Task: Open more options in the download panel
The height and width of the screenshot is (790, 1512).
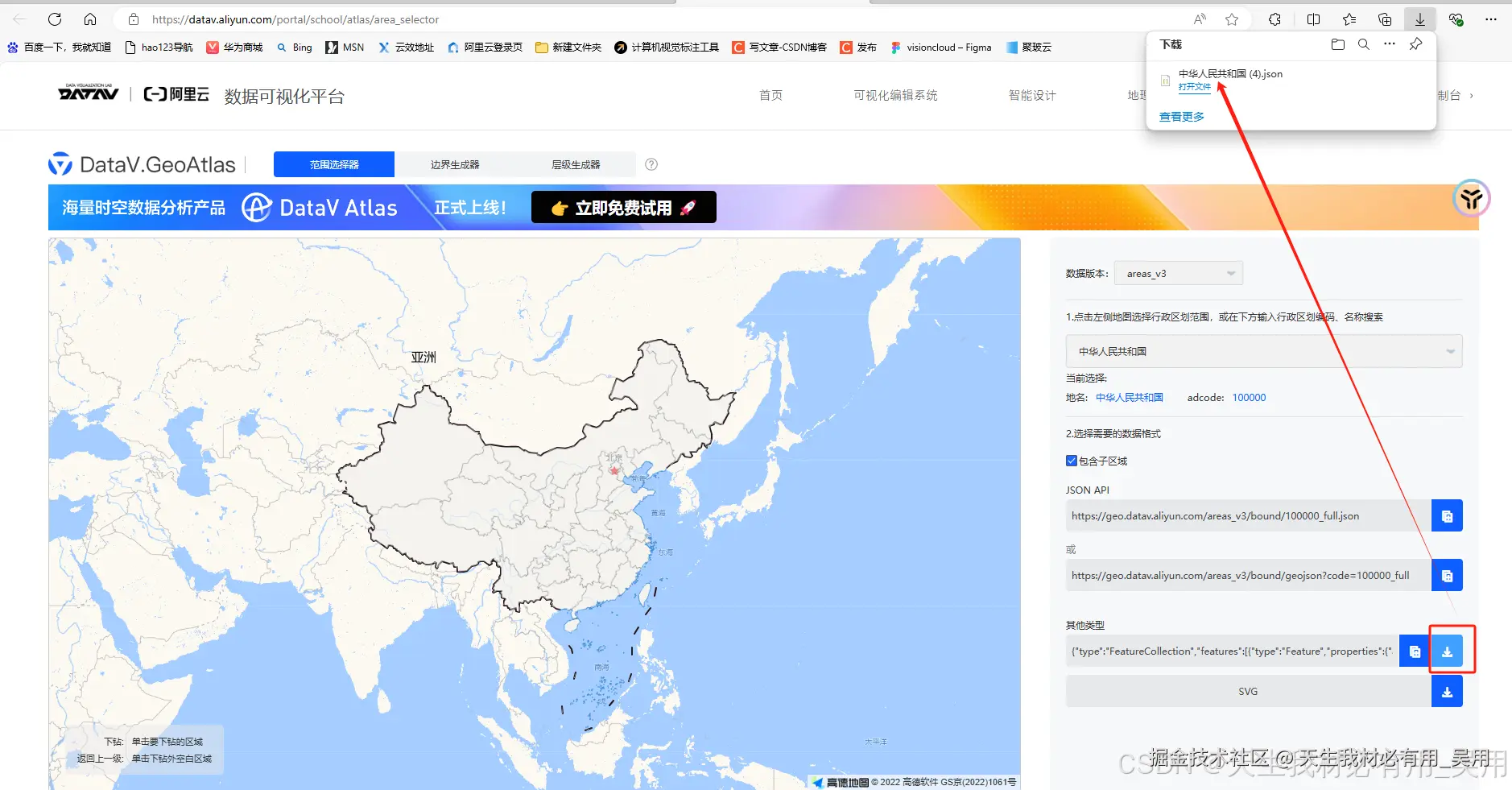Action: point(1389,45)
